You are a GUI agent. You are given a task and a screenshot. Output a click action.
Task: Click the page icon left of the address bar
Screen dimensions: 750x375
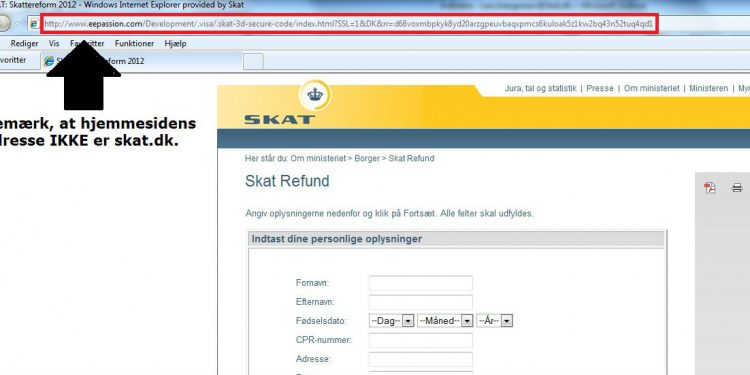(33, 23)
